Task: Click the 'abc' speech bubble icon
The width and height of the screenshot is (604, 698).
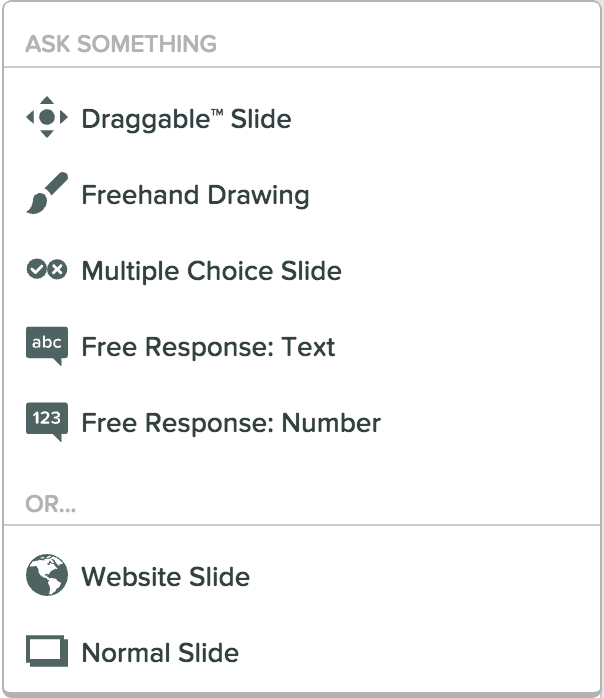Action: pyautogui.click(x=47, y=346)
